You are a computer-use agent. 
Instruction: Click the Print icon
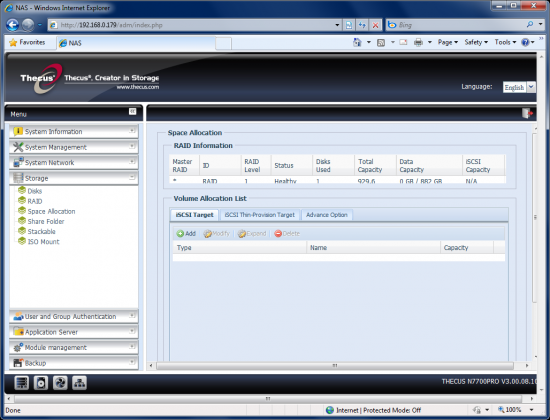418,42
